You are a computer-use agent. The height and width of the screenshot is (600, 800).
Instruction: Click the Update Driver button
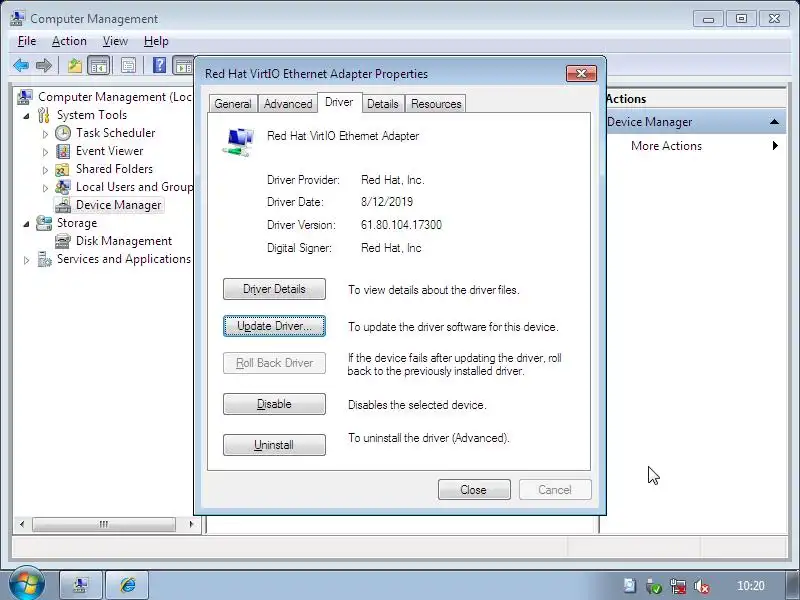tap(274, 326)
